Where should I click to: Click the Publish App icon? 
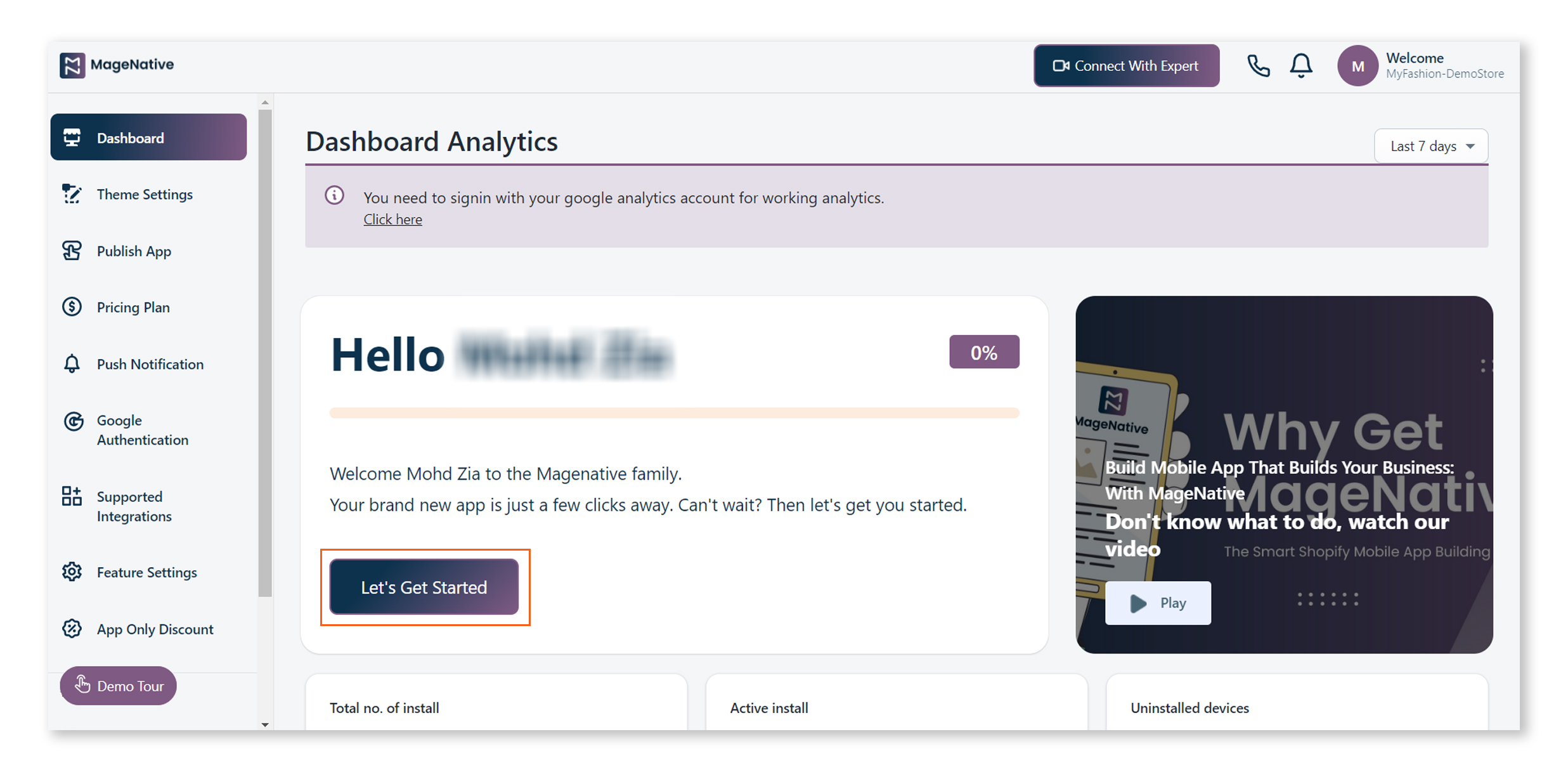tap(72, 251)
